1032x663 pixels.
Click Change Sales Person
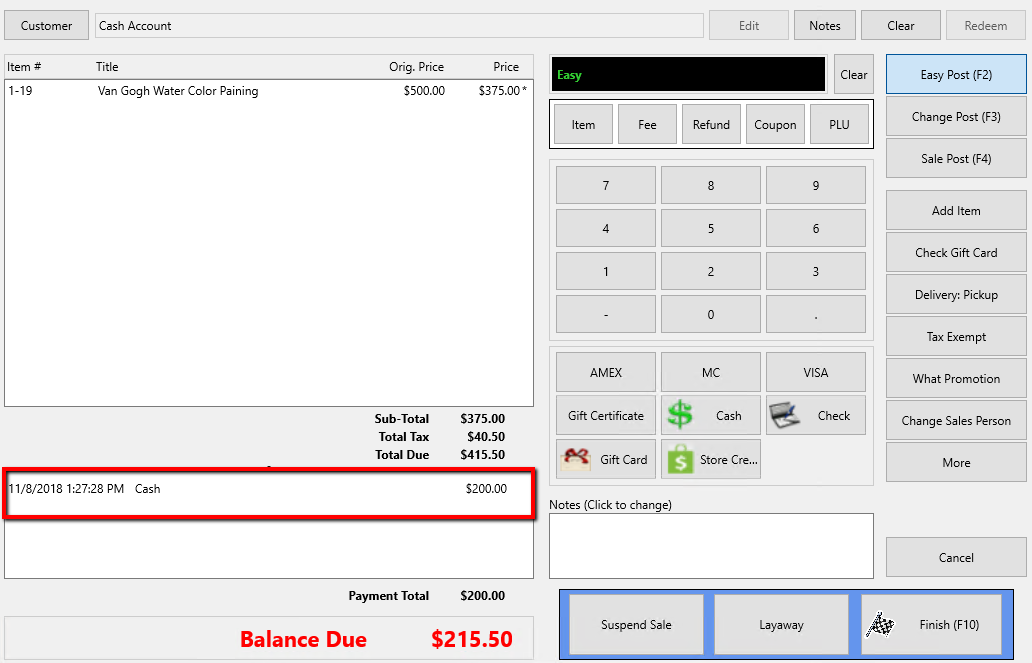click(956, 421)
